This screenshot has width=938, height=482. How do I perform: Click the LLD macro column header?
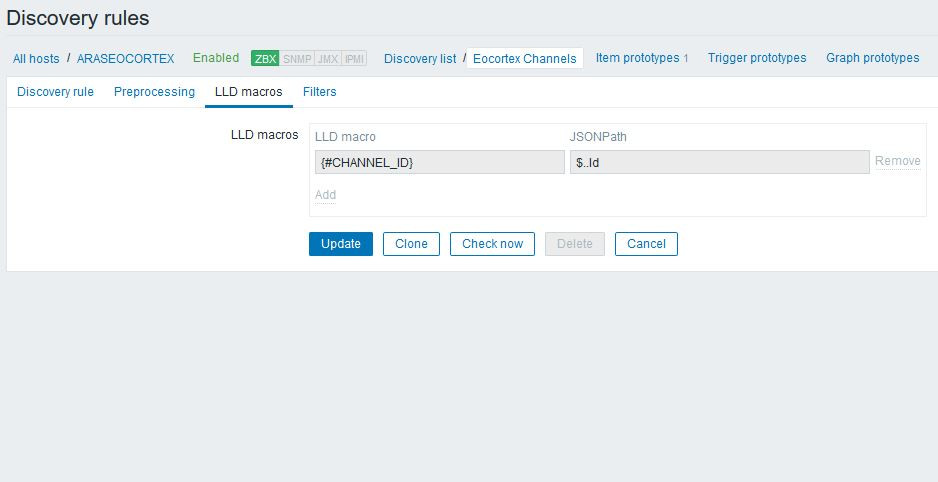[x=345, y=137]
